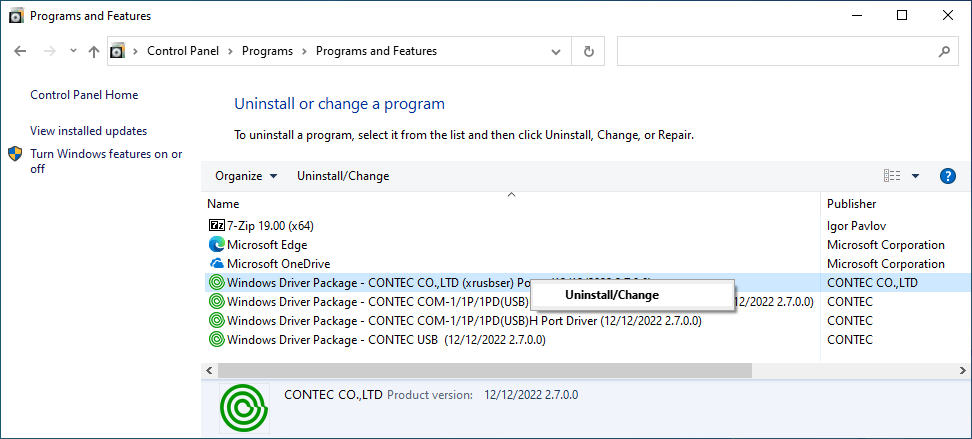
Task: Click the Refresh button beside address bar
Action: [589, 51]
